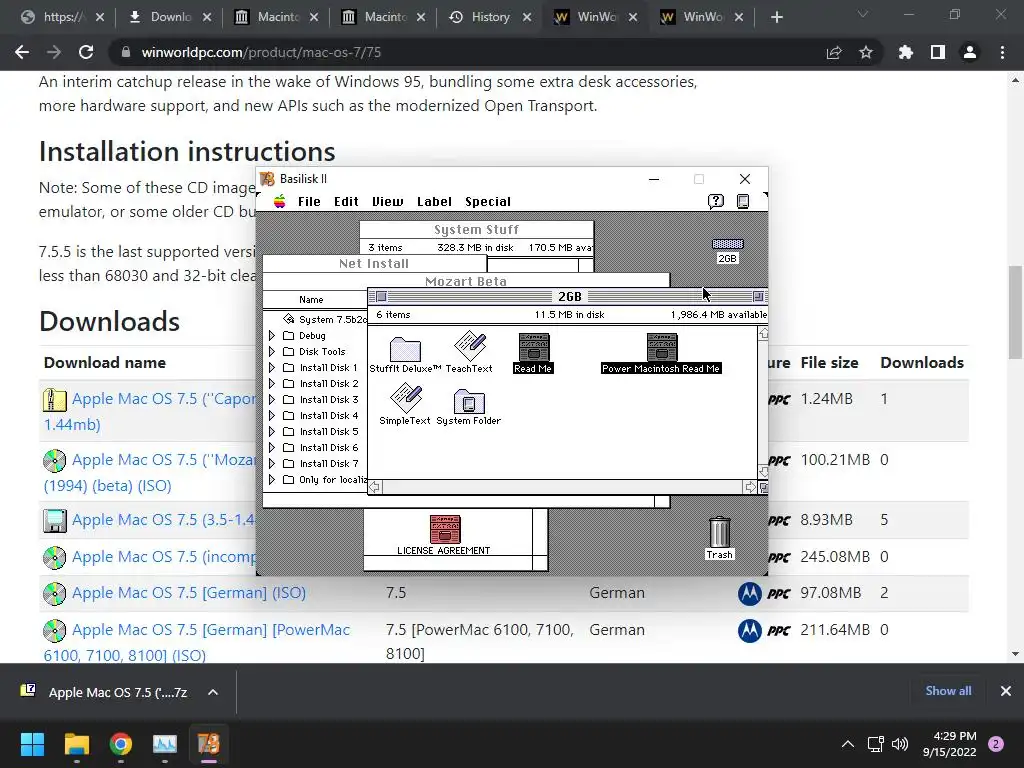This screenshot has height=768, width=1024.
Task: Expand the Install Disk 1 folder triangle
Action: click(x=272, y=368)
